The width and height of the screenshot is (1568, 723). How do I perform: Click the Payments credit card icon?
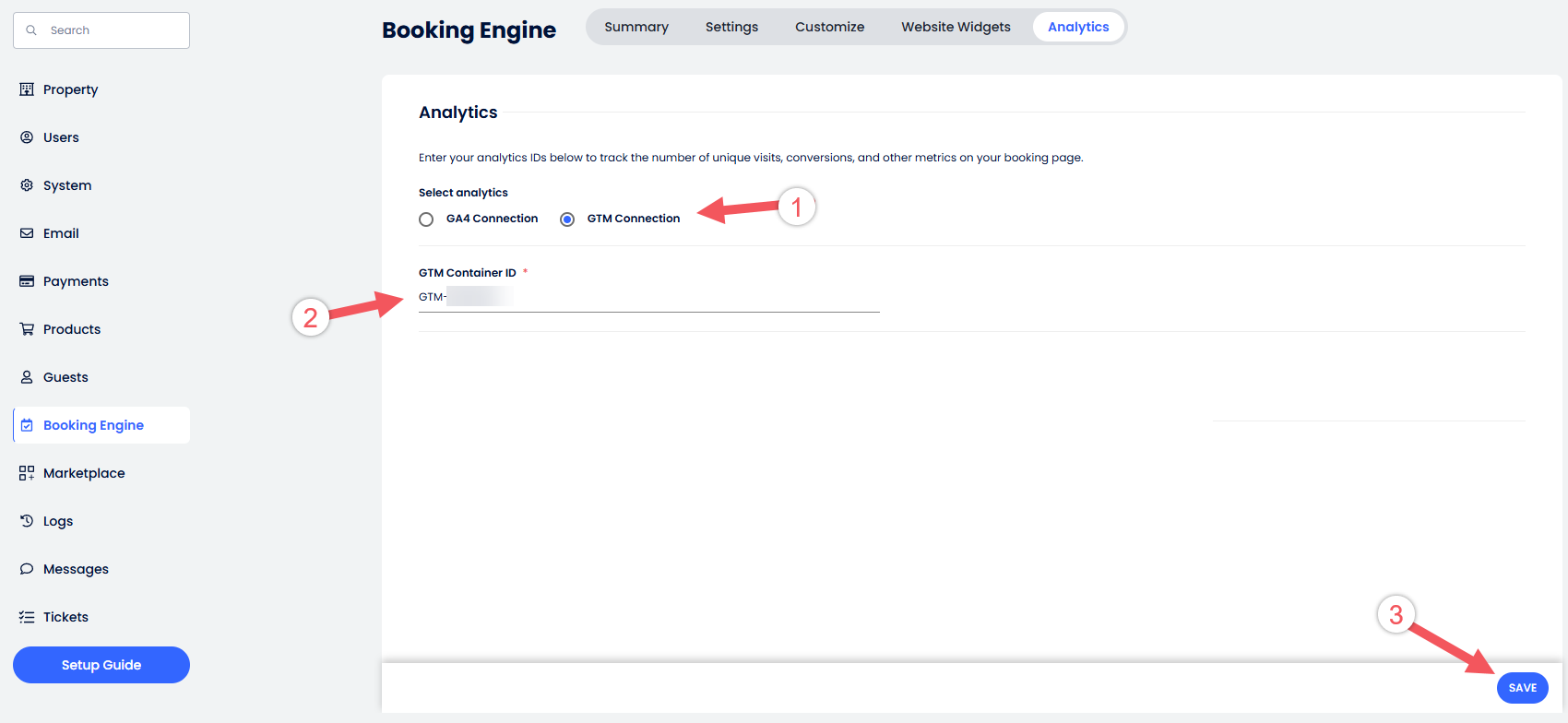[27, 281]
